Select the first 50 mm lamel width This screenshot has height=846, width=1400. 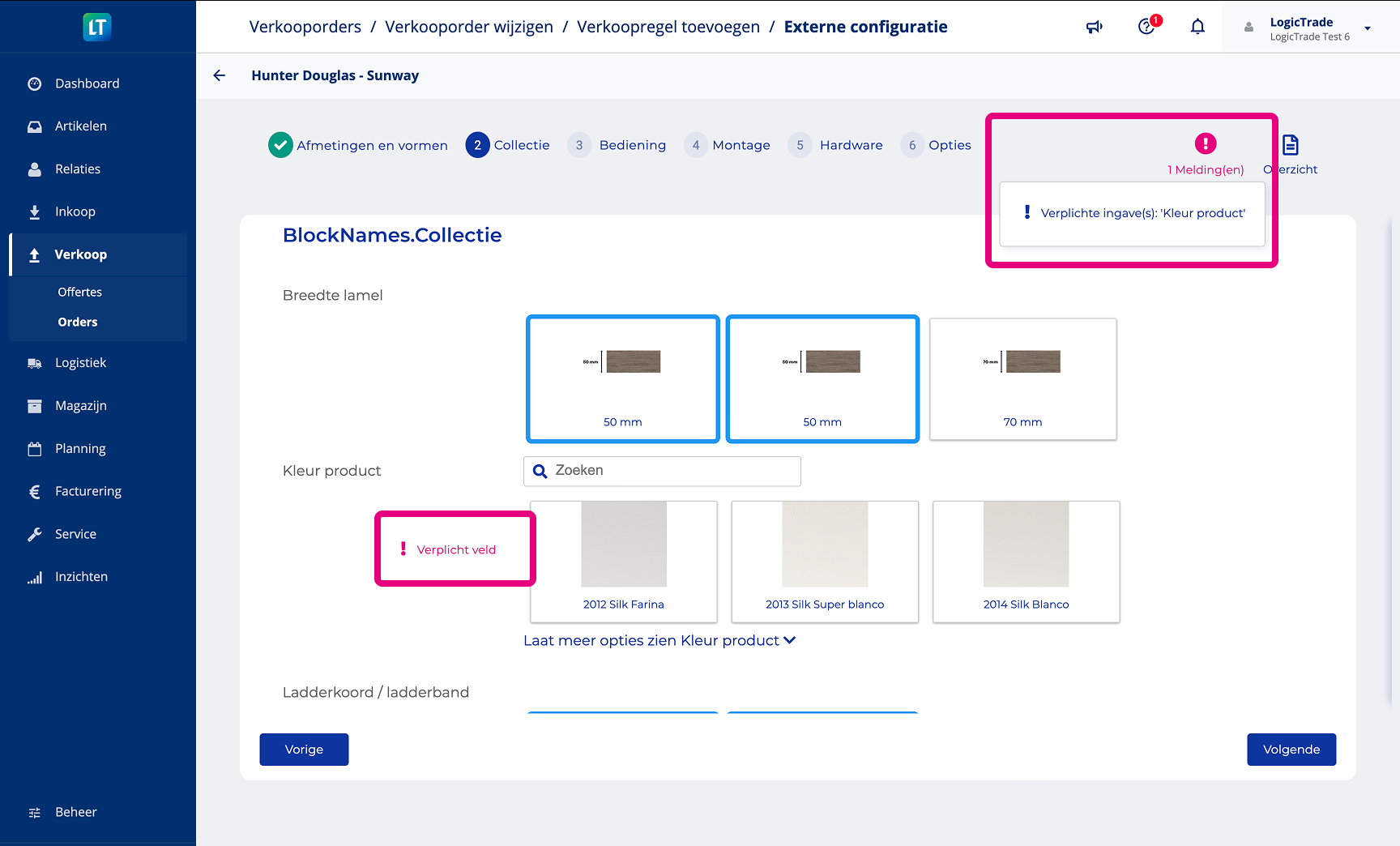tap(622, 378)
